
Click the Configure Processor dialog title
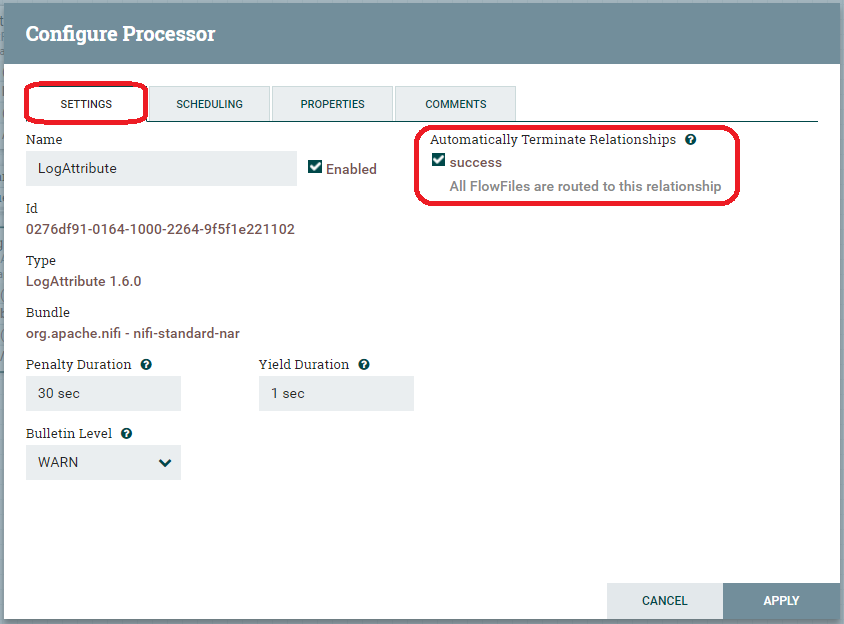(120, 34)
